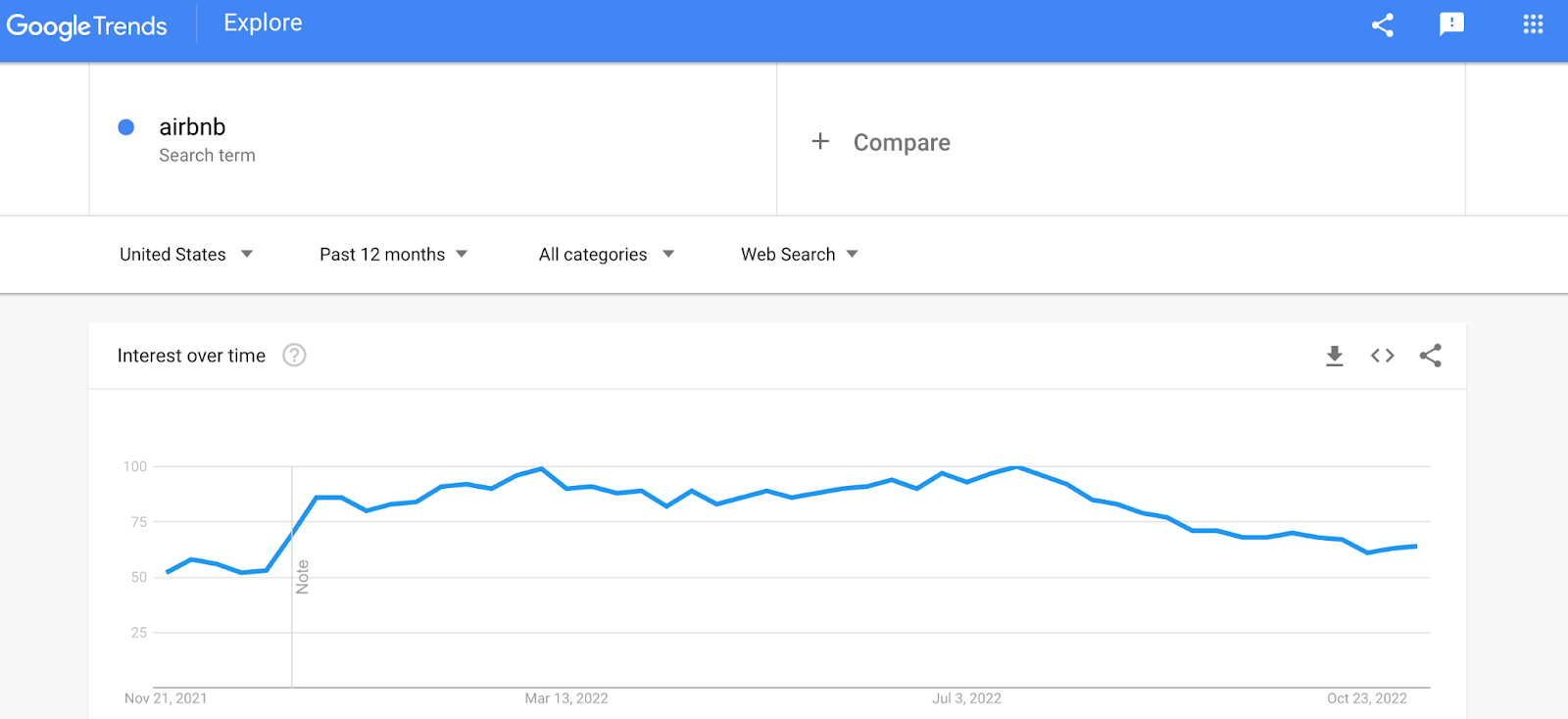Select the Explore tab in the header

(263, 23)
